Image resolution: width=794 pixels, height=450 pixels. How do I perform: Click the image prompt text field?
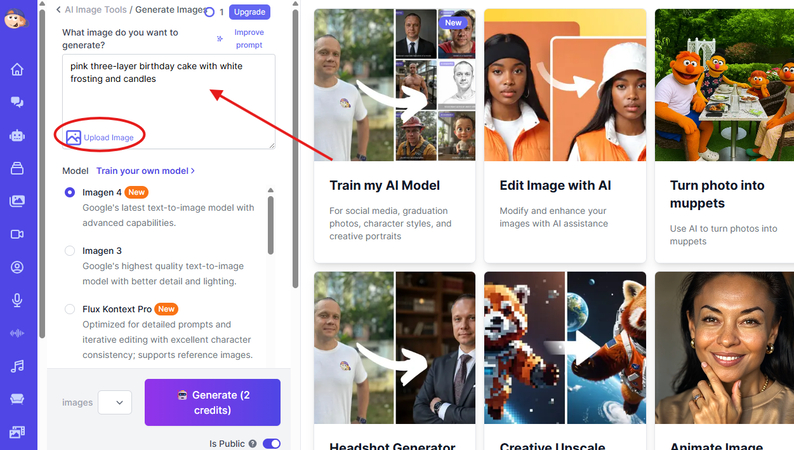169,94
